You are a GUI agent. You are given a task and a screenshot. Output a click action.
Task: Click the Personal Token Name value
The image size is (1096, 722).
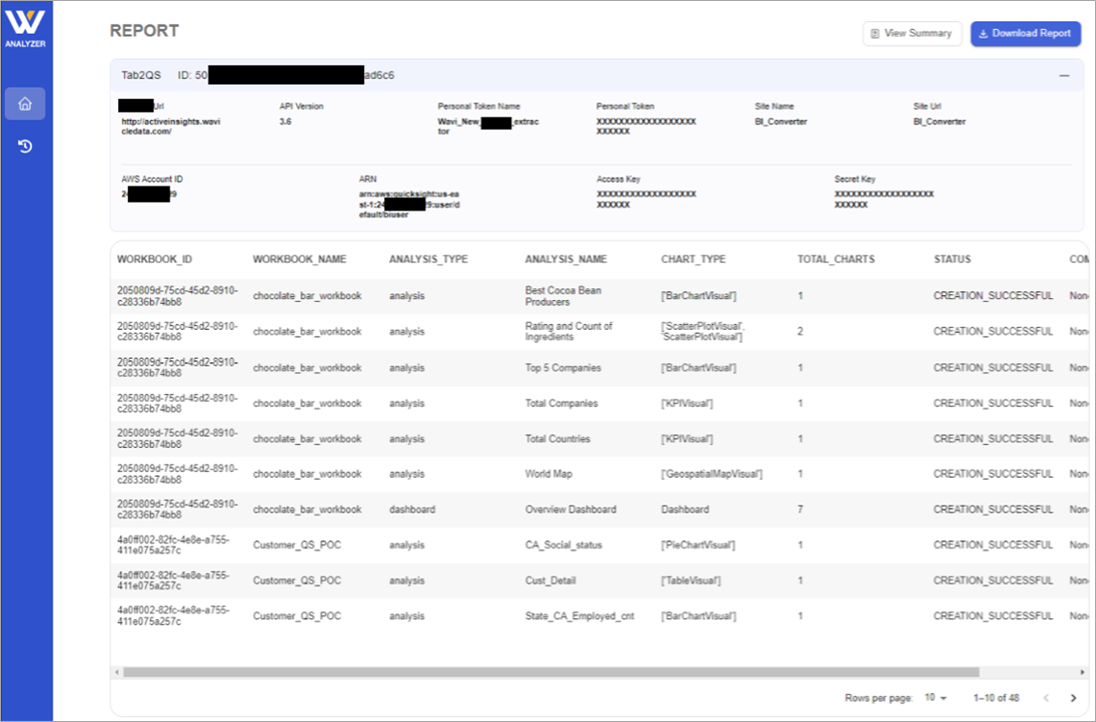coord(488,127)
